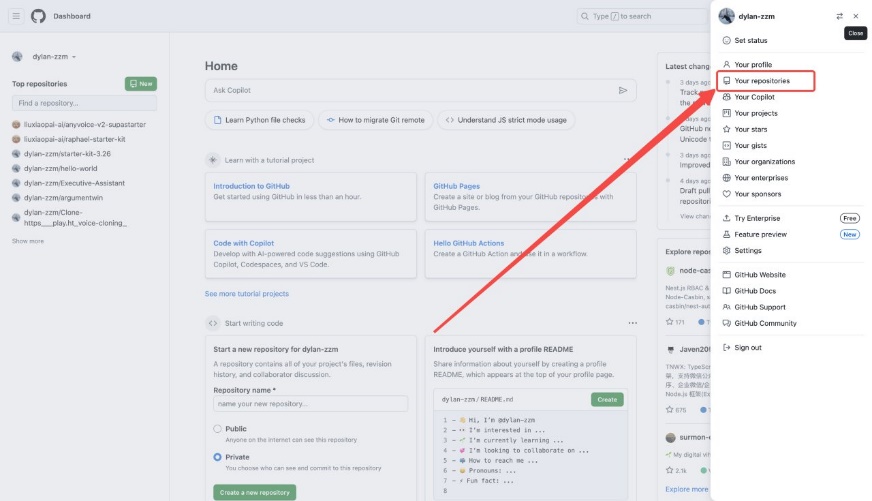Open the README card three-dot menu

(x=632, y=323)
